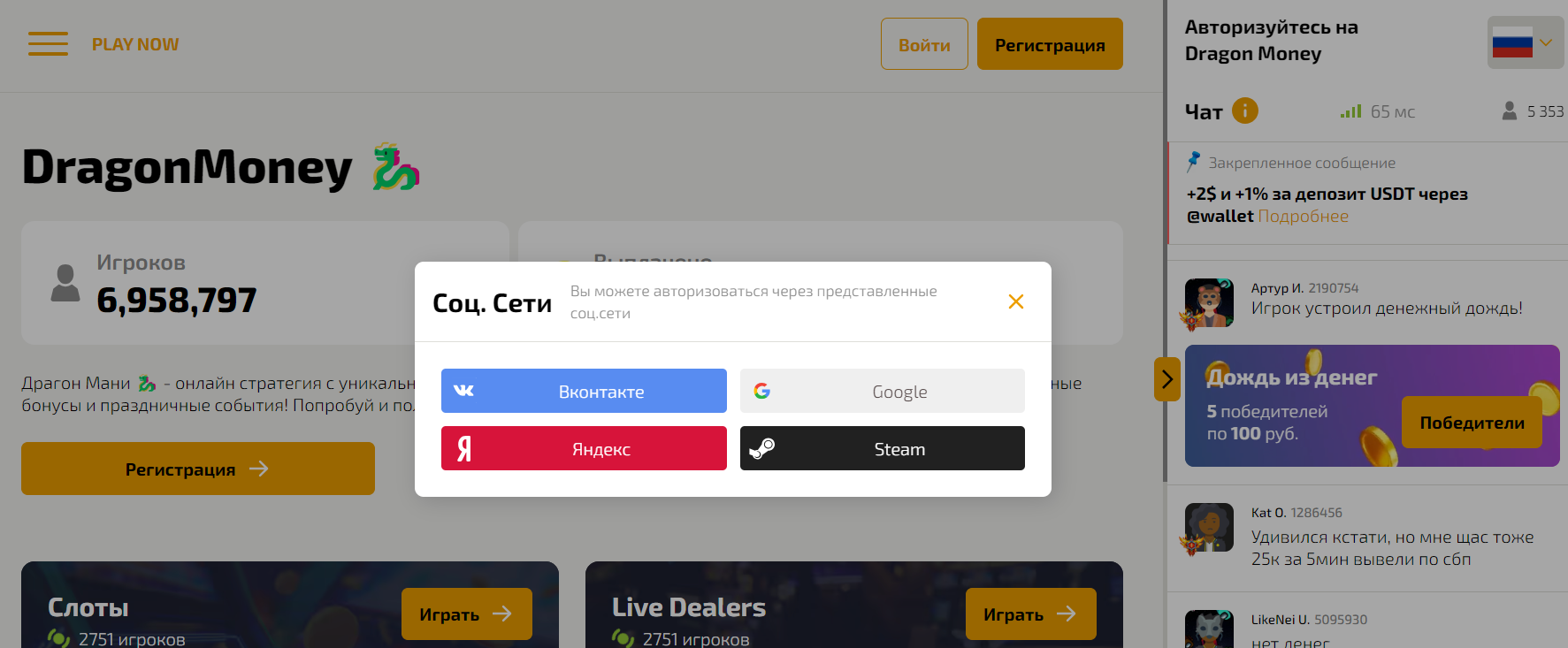Open the Russian flag language dropdown
Image resolution: width=1568 pixels, height=648 pixels.
click(1526, 42)
